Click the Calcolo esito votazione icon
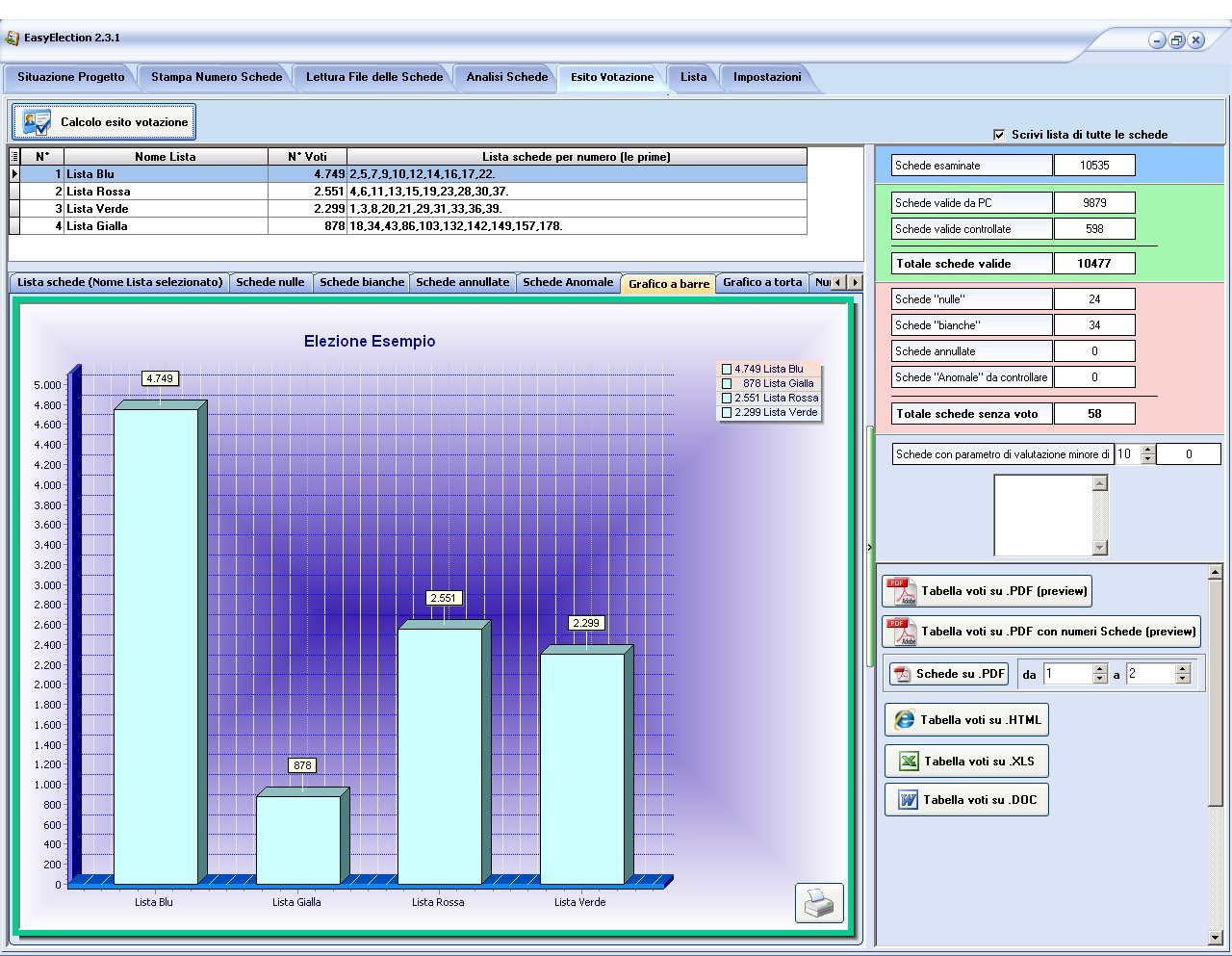 coord(38,122)
